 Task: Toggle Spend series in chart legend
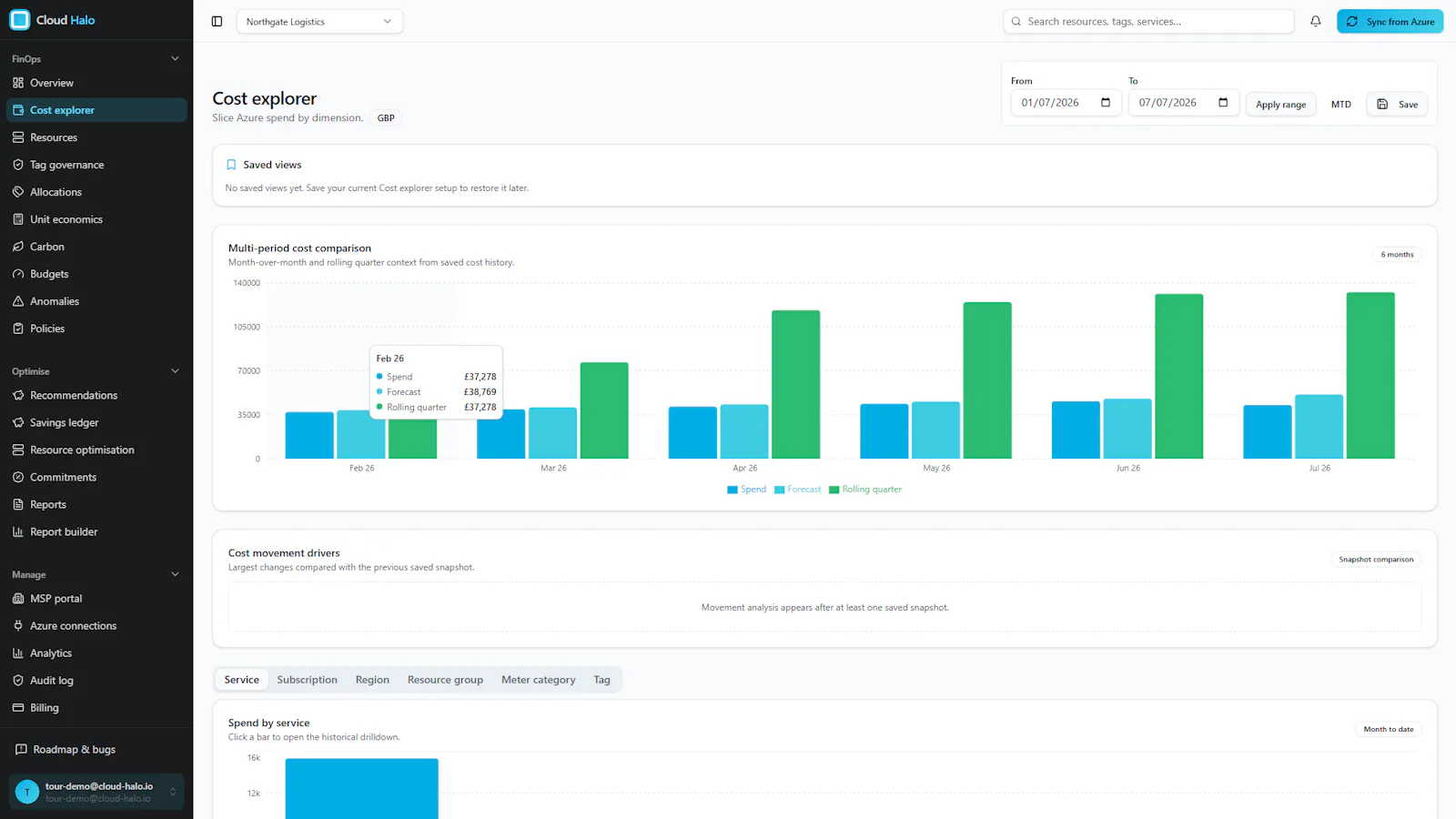(x=746, y=490)
